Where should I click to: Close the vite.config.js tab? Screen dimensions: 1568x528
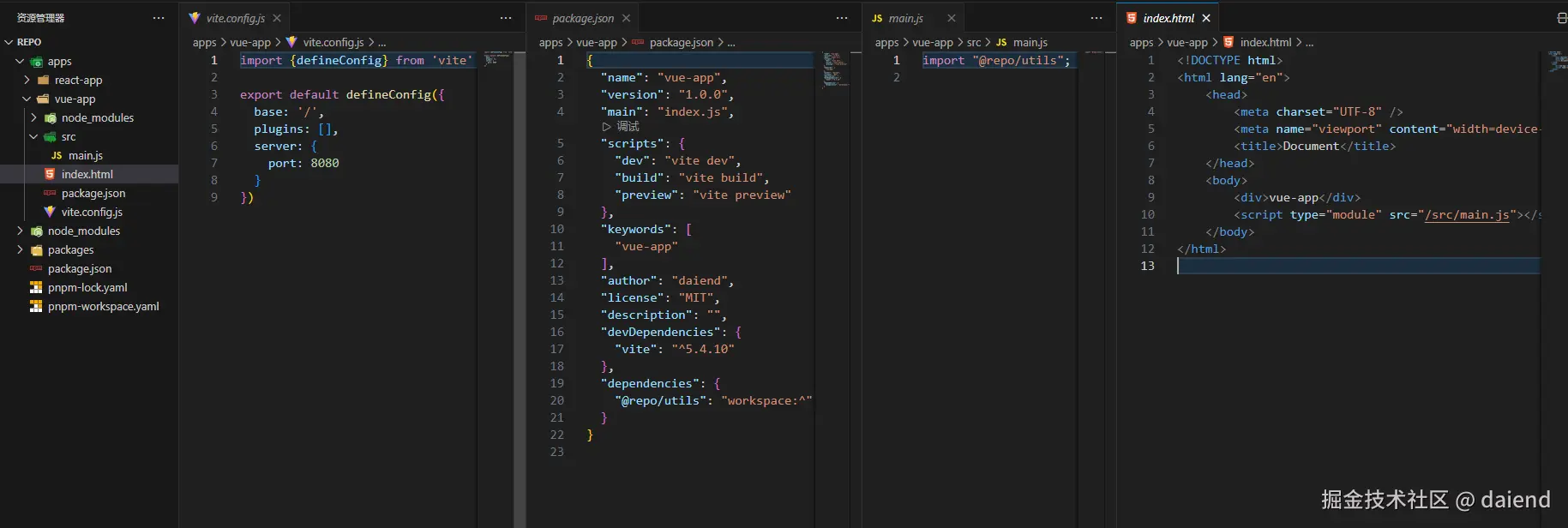[277, 18]
